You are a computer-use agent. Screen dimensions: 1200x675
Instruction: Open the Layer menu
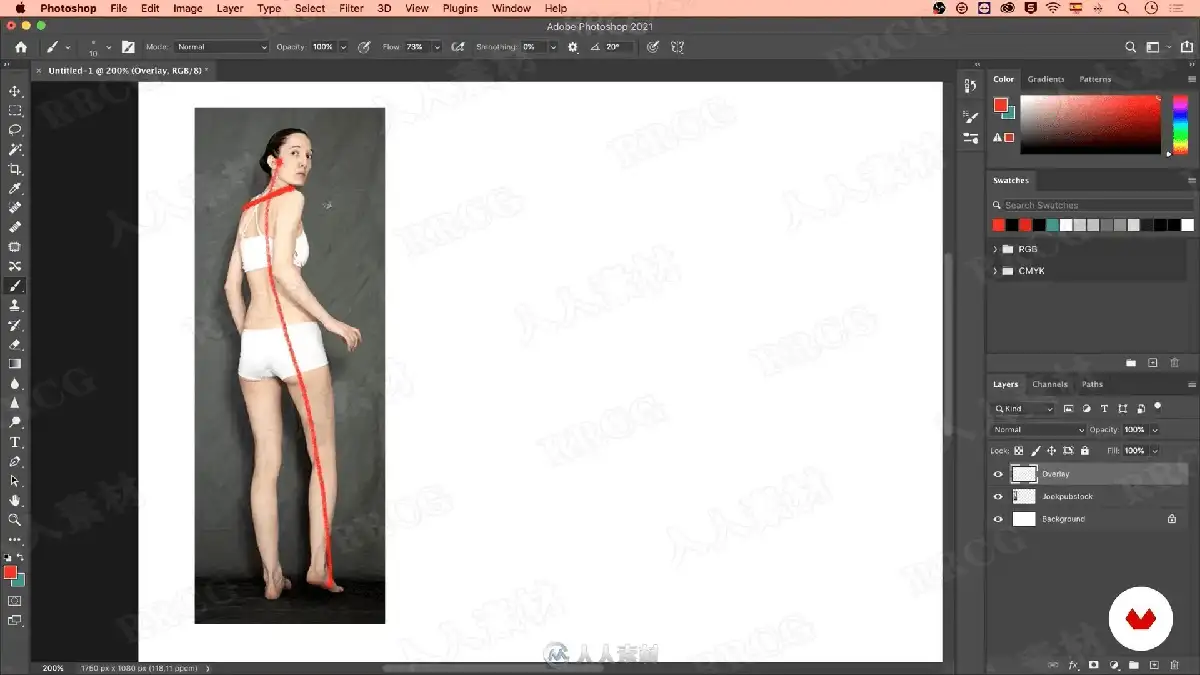(x=230, y=8)
